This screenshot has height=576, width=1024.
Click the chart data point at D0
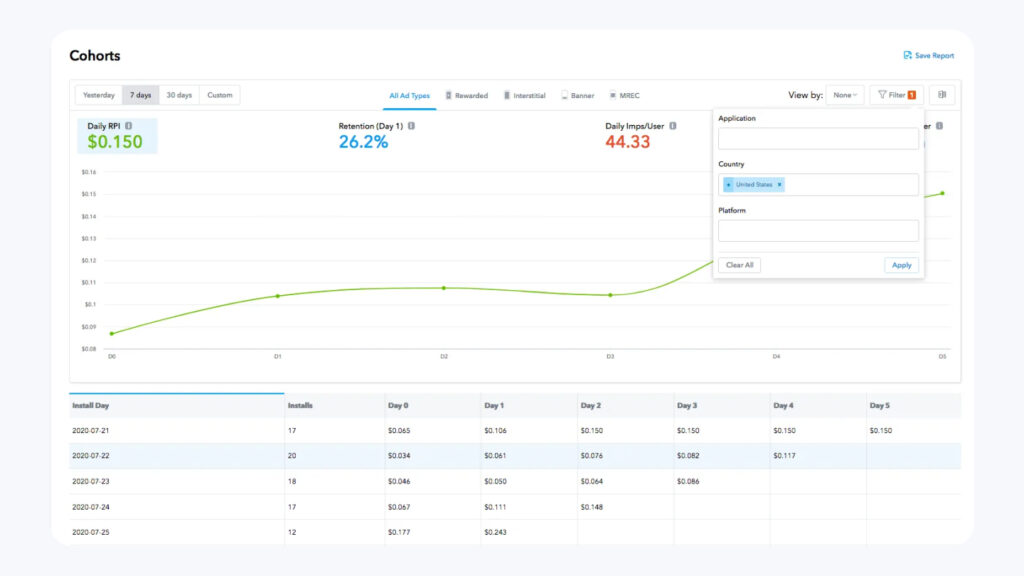pyautogui.click(x=112, y=334)
